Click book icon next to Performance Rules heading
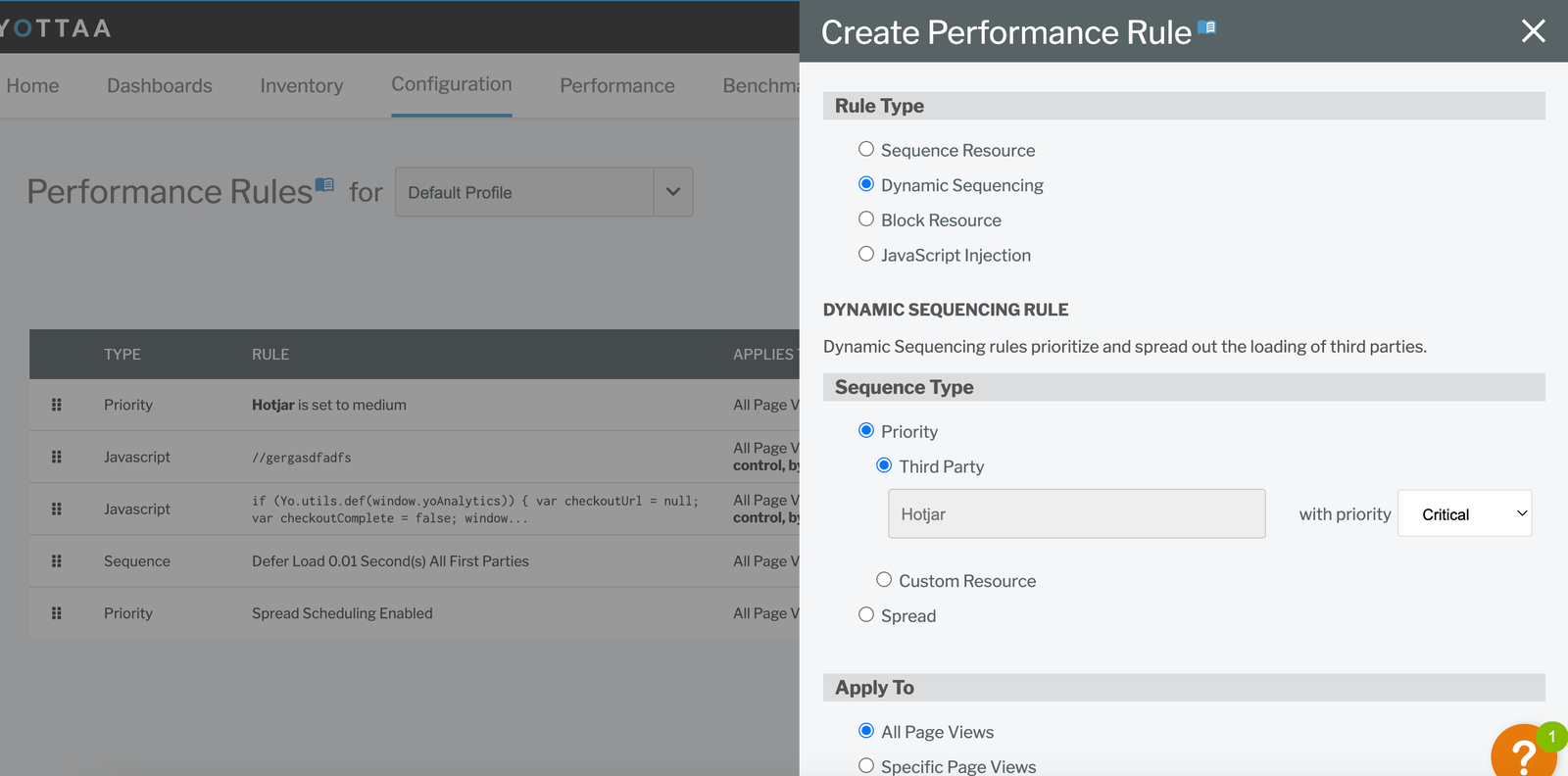This screenshot has width=1568, height=776. pyautogui.click(x=324, y=185)
